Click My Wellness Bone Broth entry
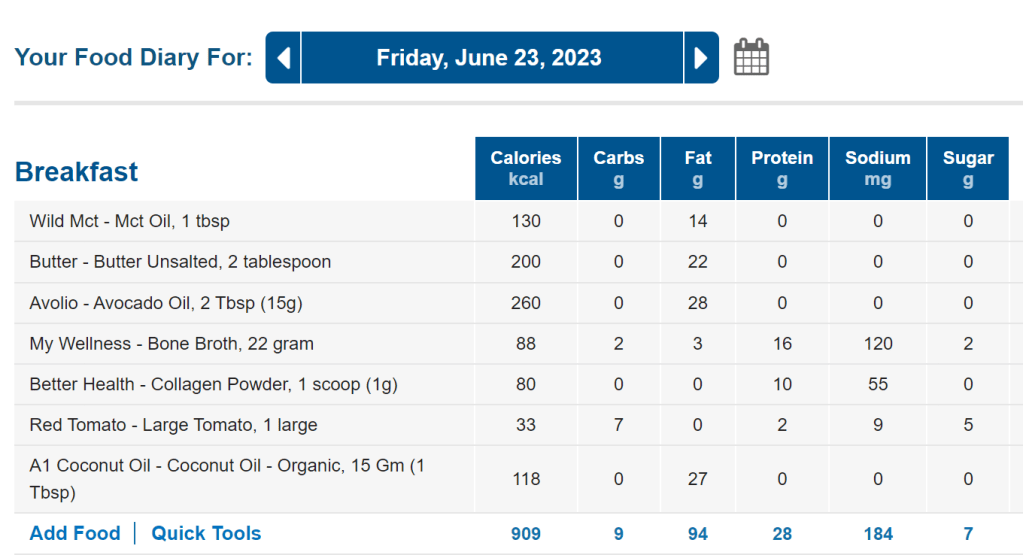This screenshot has height=558, width=1023. click(x=171, y=344)
